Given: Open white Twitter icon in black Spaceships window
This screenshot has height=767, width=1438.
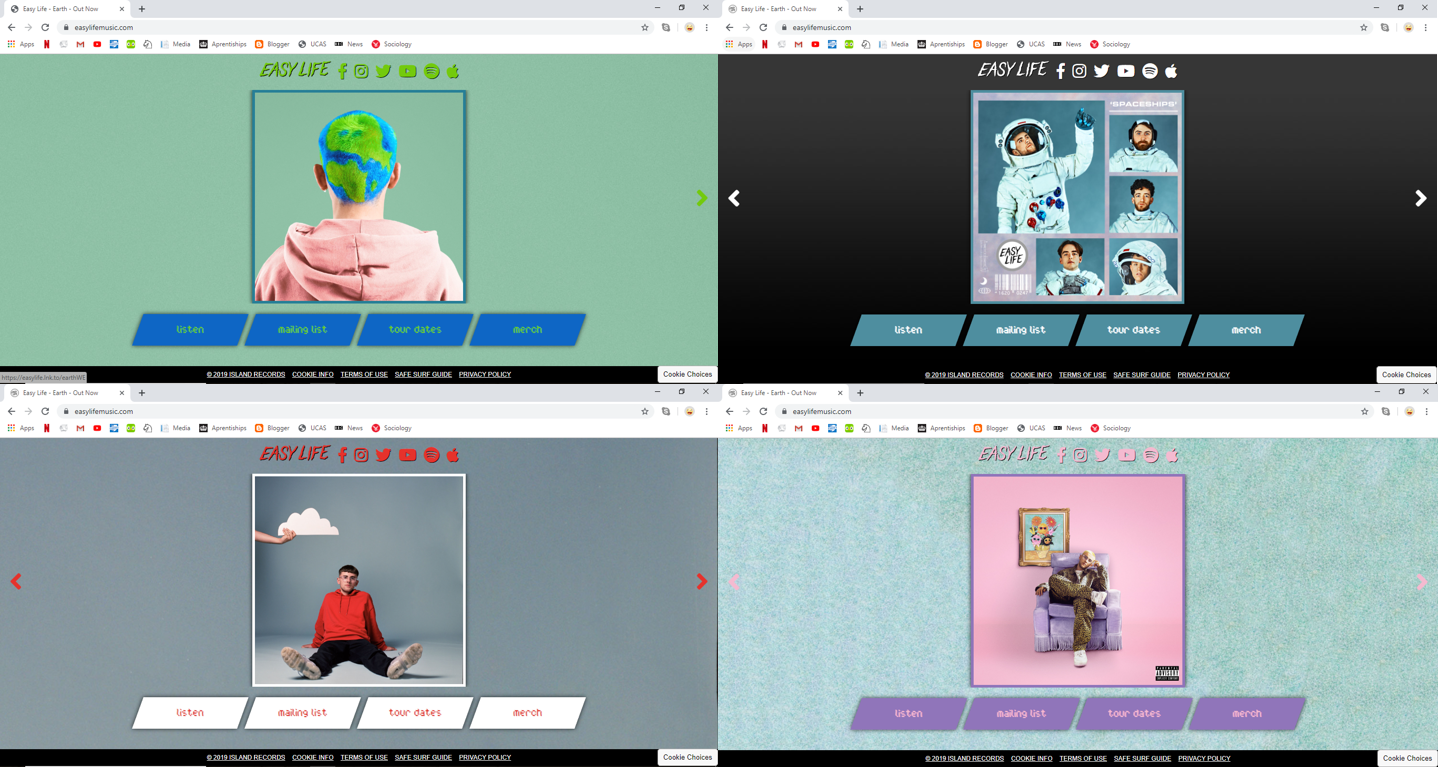Looking at the screenshot, I should (x=1101, y=71).
